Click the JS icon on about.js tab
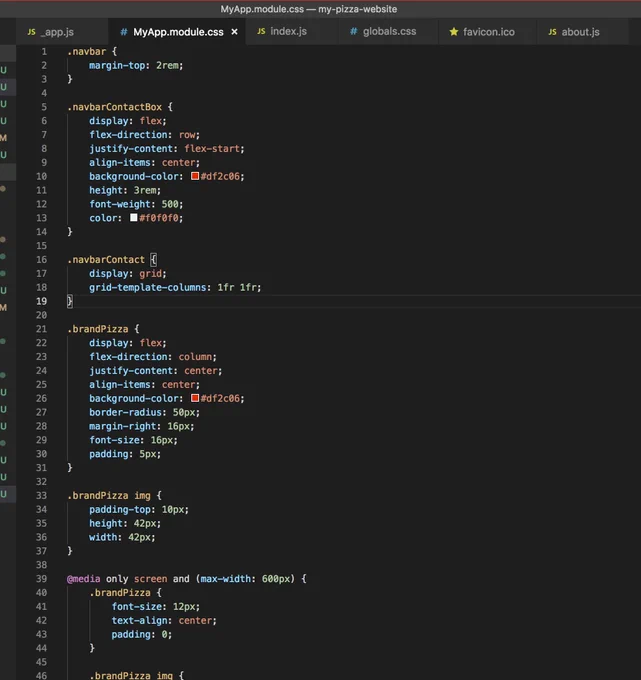This screenshot has height=680, width=641. tap(552, 32)
